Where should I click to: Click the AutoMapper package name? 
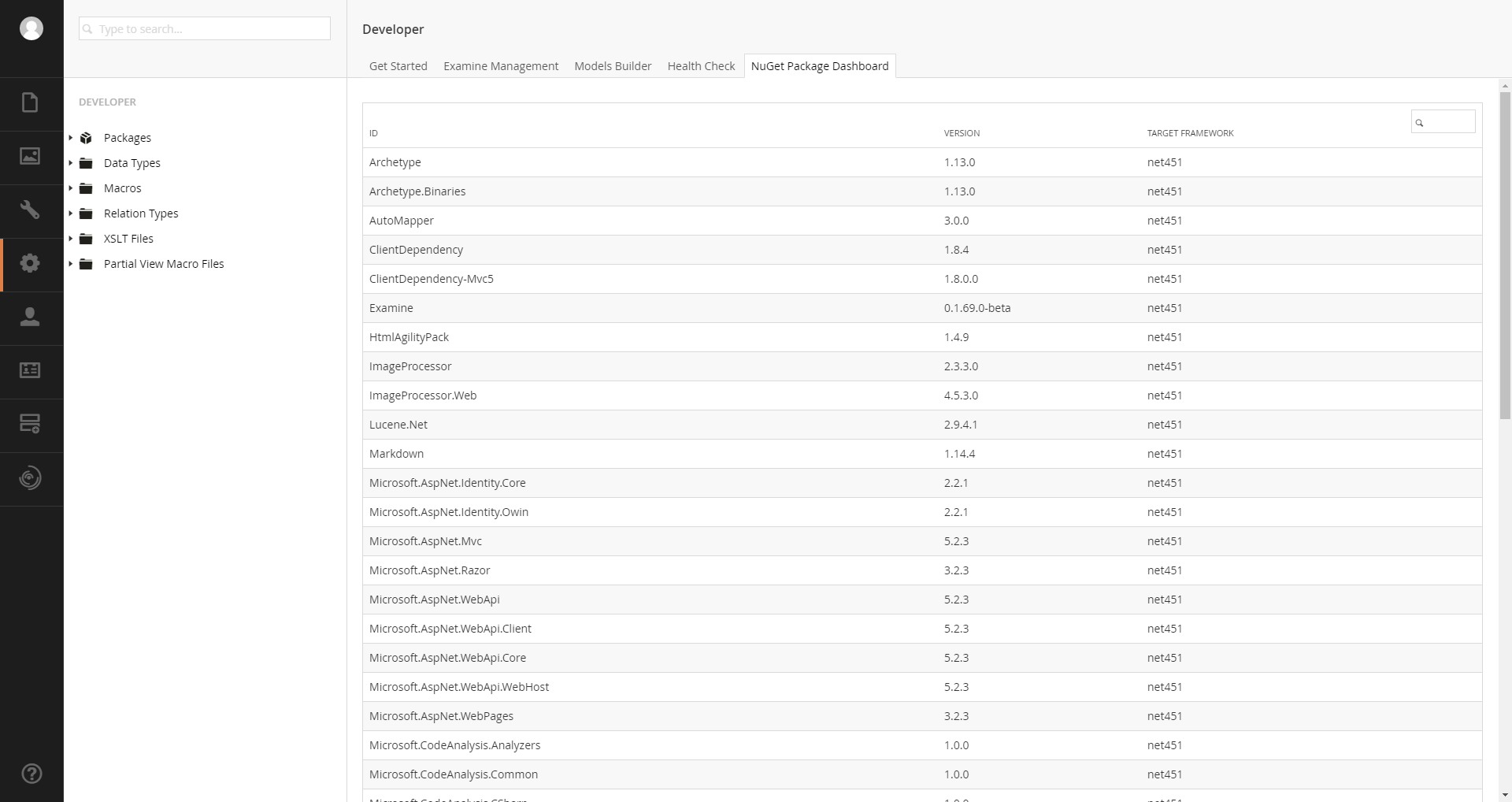coord(402,221)
